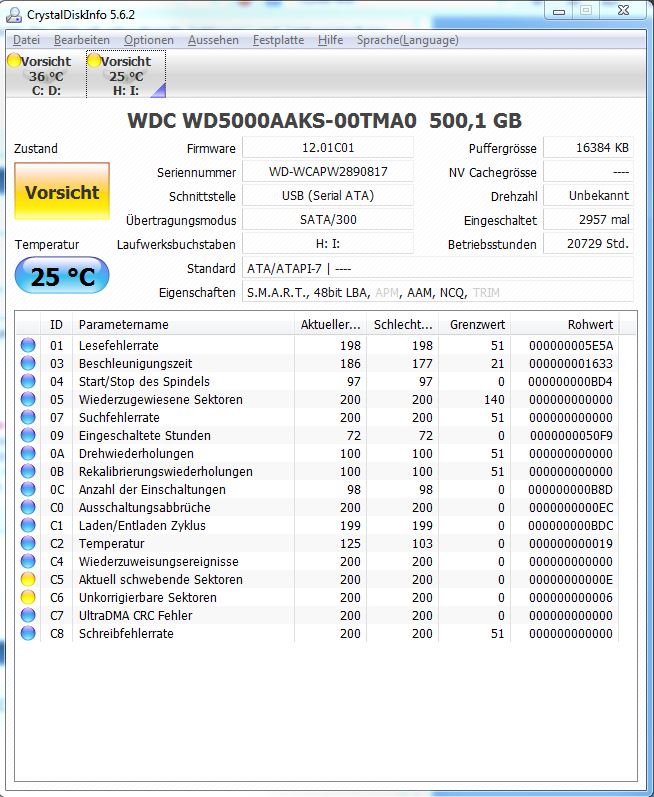Click the NV Cachegrösse field
Viewport: 654px width, 797px height.
pyautogui.click(x=588, y=172)
